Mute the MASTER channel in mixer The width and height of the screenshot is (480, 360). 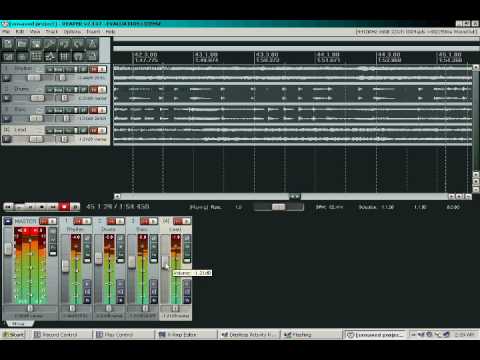click(x=44, y=221)
